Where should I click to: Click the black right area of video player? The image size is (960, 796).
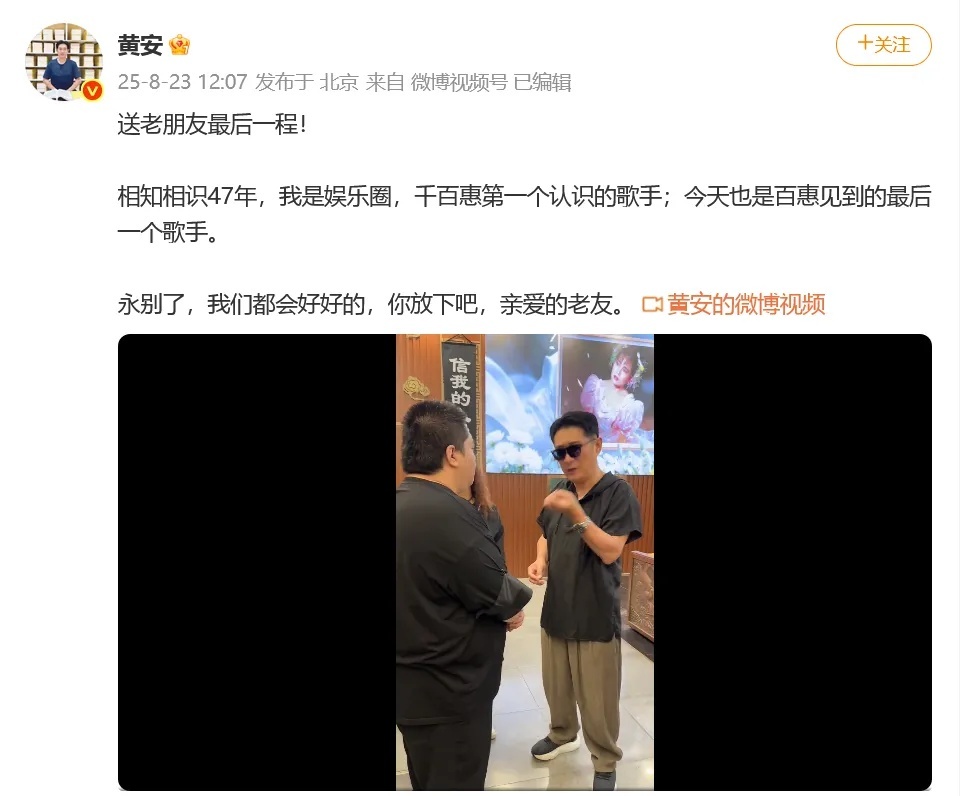793,562
